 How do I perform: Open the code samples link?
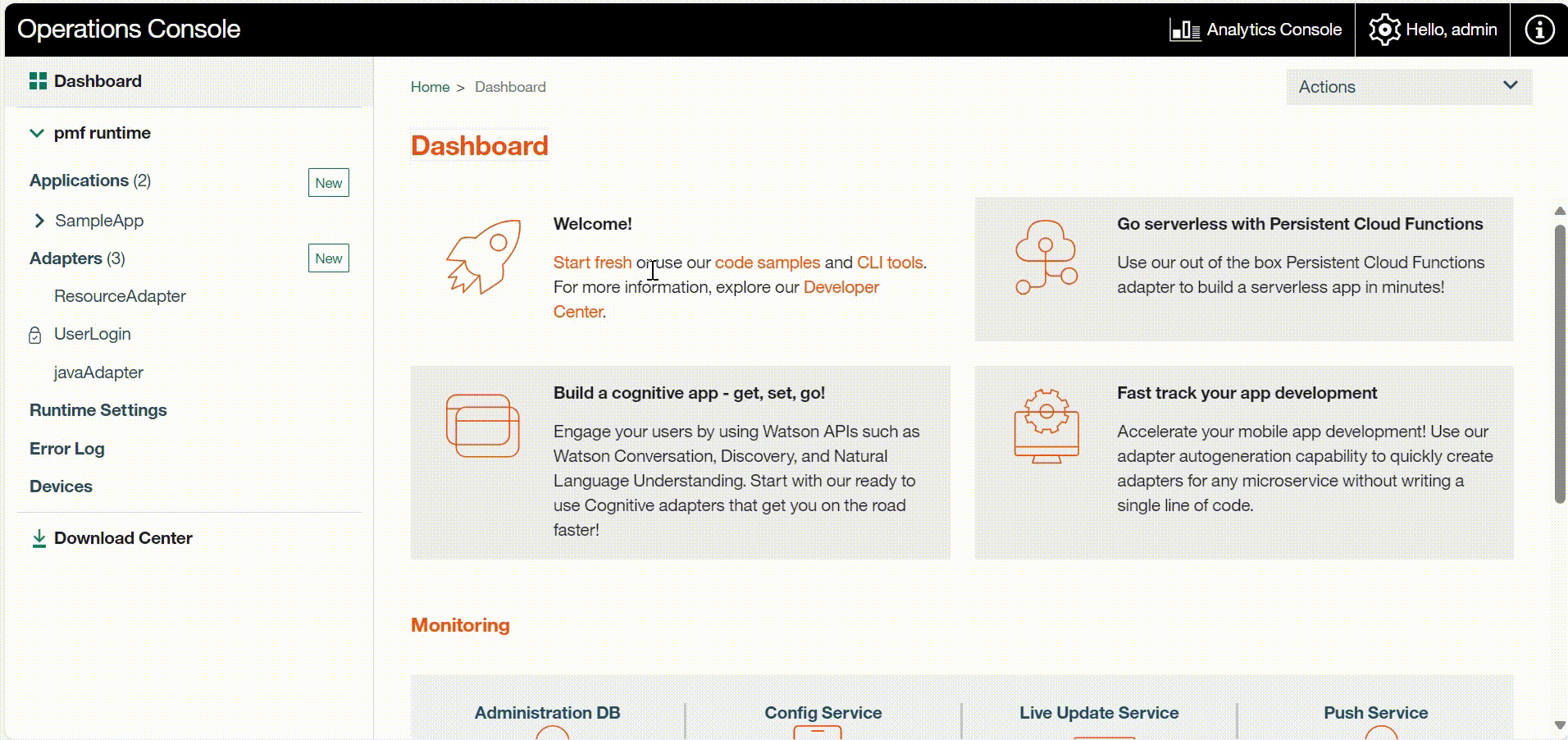pos(767,263)
